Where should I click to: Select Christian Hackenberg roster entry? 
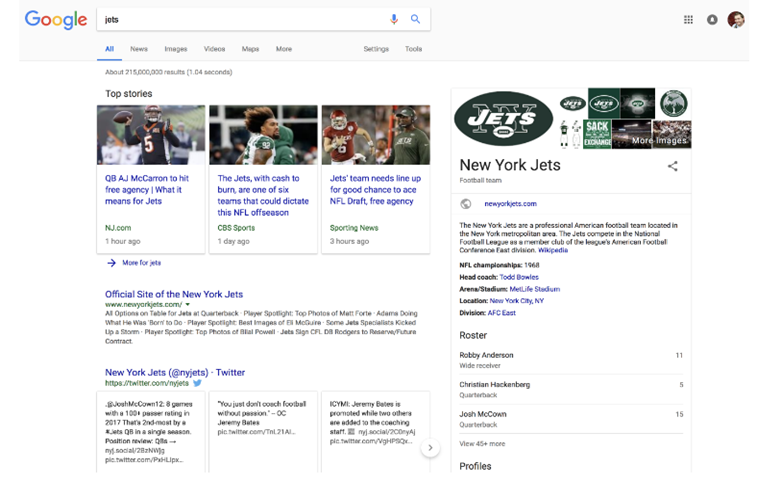[x=571, y=389]
